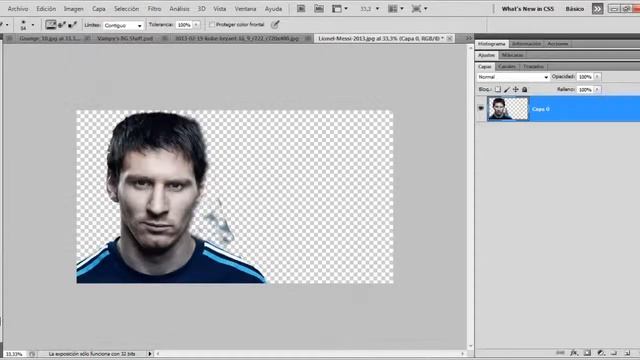The height and width of the screenshot is (360, 640).
Task: Select continuous sampling mode icon
Action: click(x=51, y=25)
